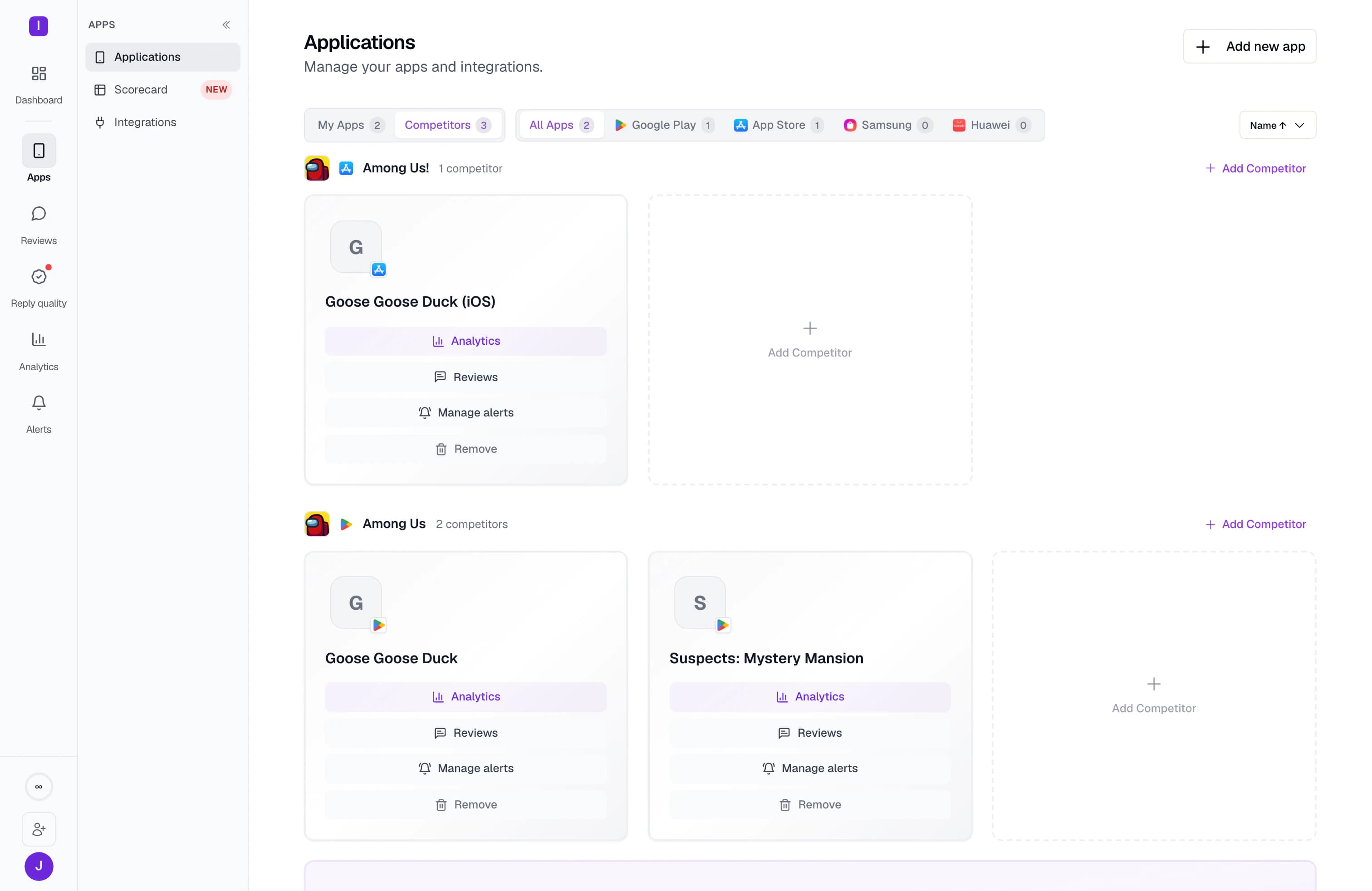This screenshot has width=1372, height=891.
Task: Click the Suspects: Mystery Mansion title
Action: pos(766,658)
